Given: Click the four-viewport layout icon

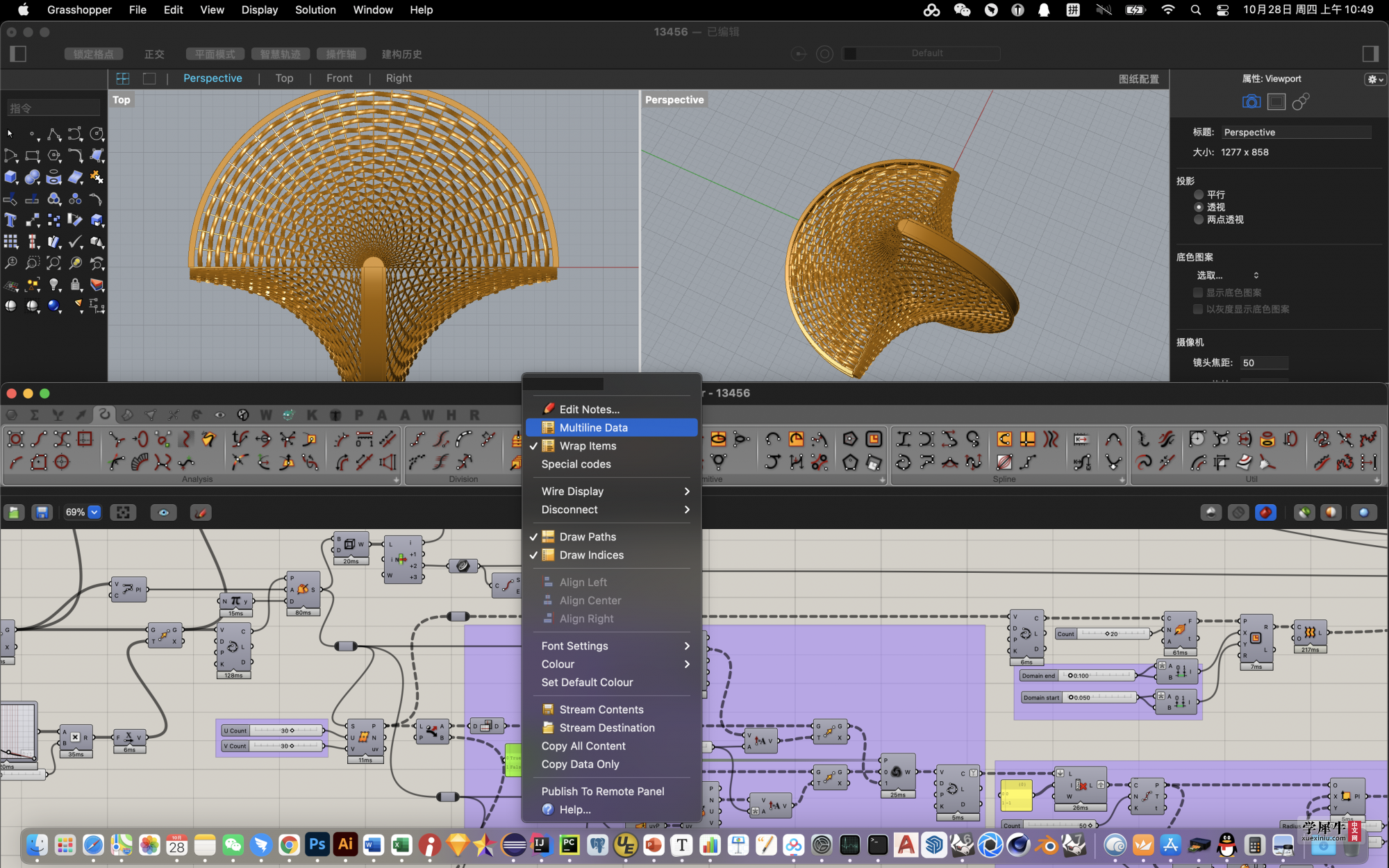Looking at the screenshot, I should pyautogui.click(x=123, y=78).
